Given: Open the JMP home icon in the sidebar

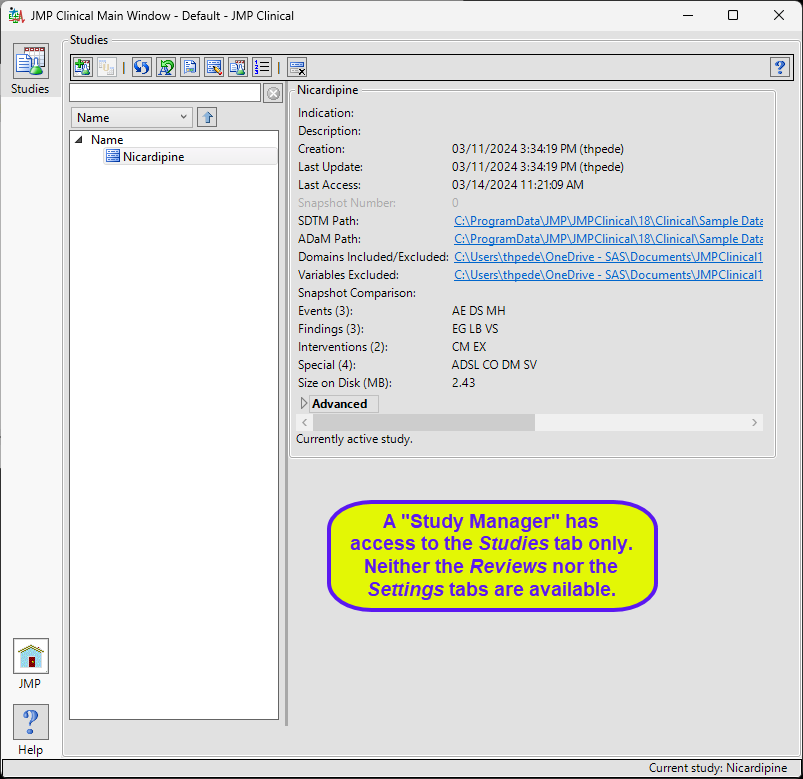Looking at the screenshot, I should coord(31,658).
